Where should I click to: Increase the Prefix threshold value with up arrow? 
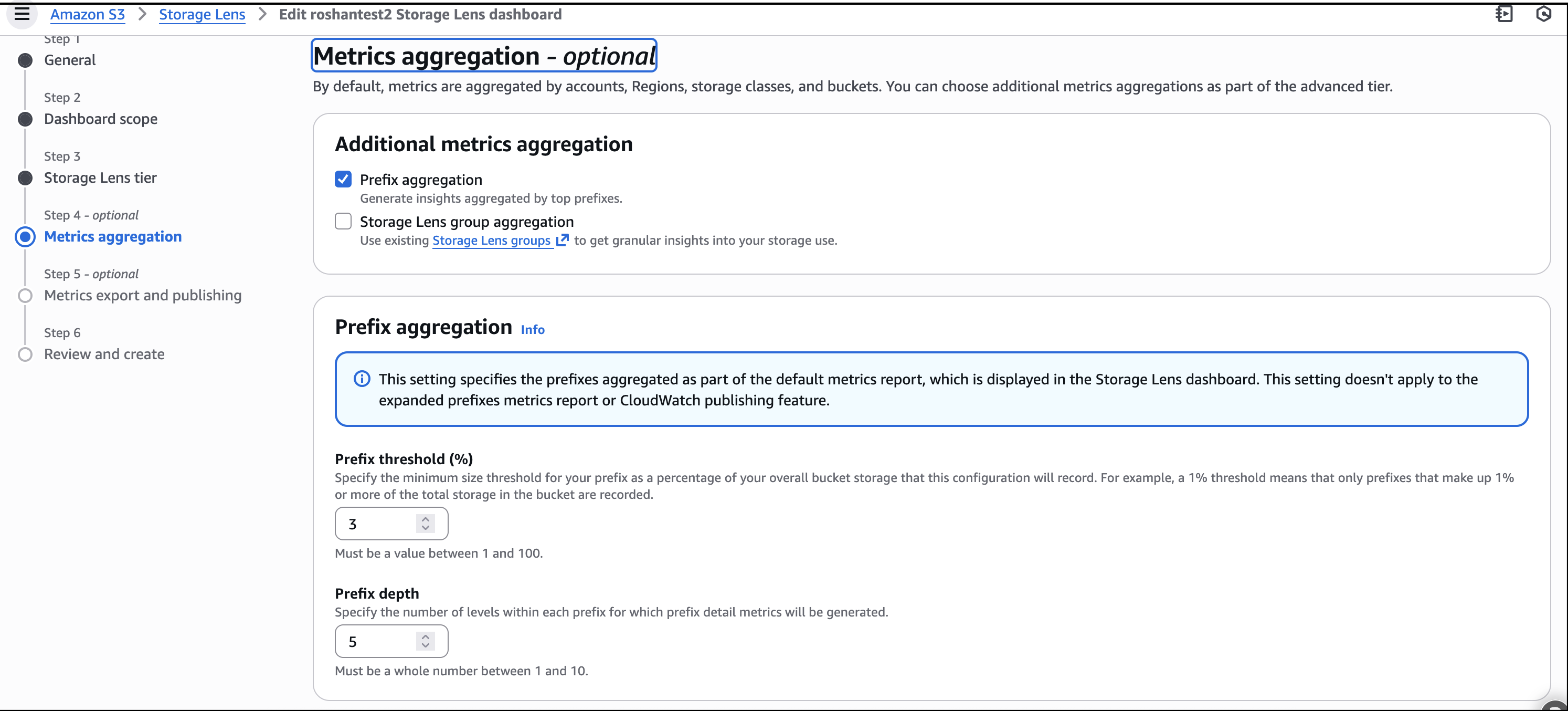point(426,519)
